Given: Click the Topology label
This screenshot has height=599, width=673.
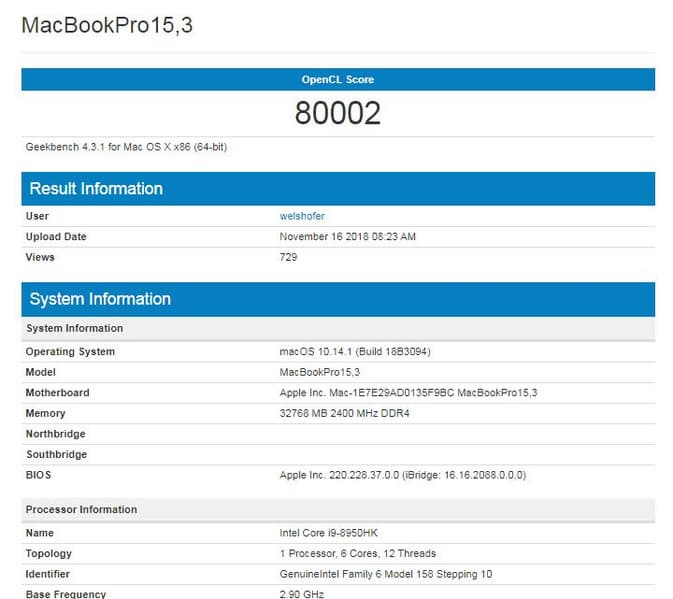Looking at the screenshot, I should pyautogui.click(x=49, y=554).
